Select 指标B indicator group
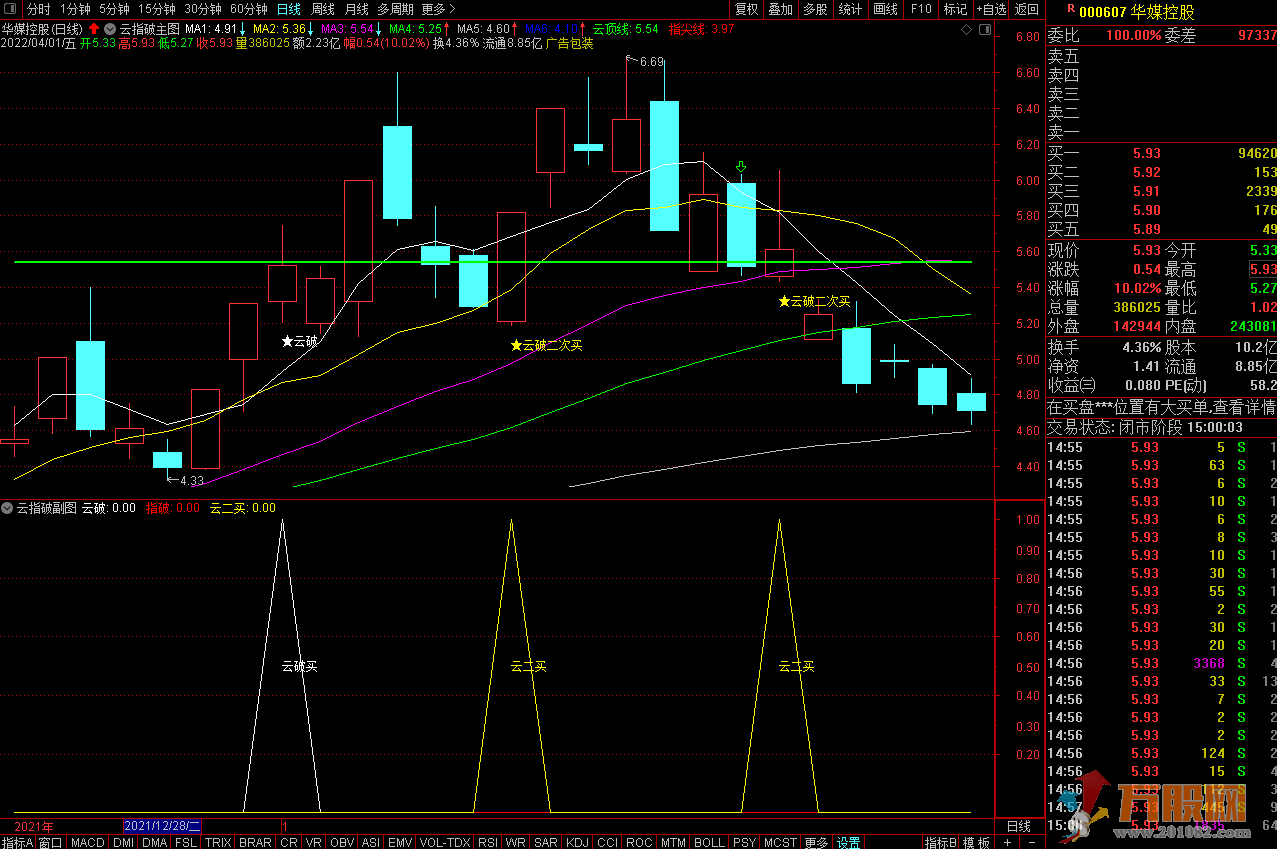The height and width of the screenshot is (849, 1277). click(x=940, y=842)
